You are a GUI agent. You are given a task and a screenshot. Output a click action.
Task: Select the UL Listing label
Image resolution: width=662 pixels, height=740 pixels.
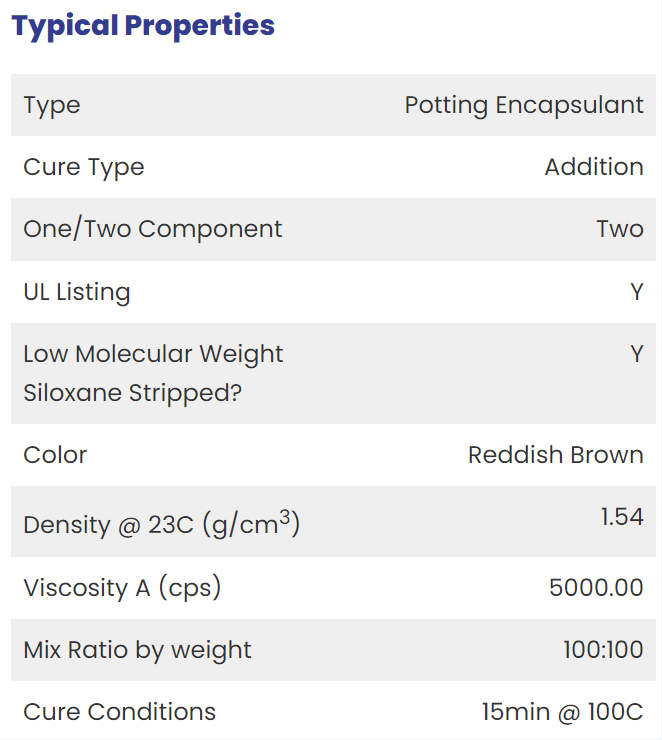(x=77, y=292)
